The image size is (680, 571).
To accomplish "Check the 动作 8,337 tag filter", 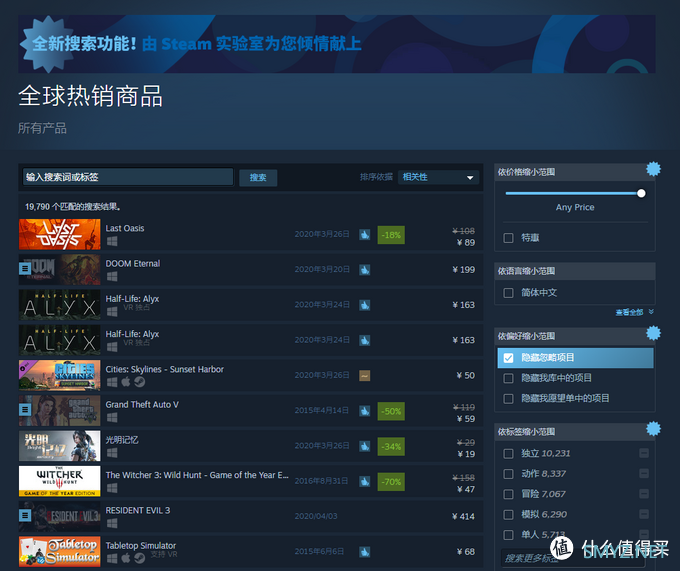I will (x=508, y=474).
